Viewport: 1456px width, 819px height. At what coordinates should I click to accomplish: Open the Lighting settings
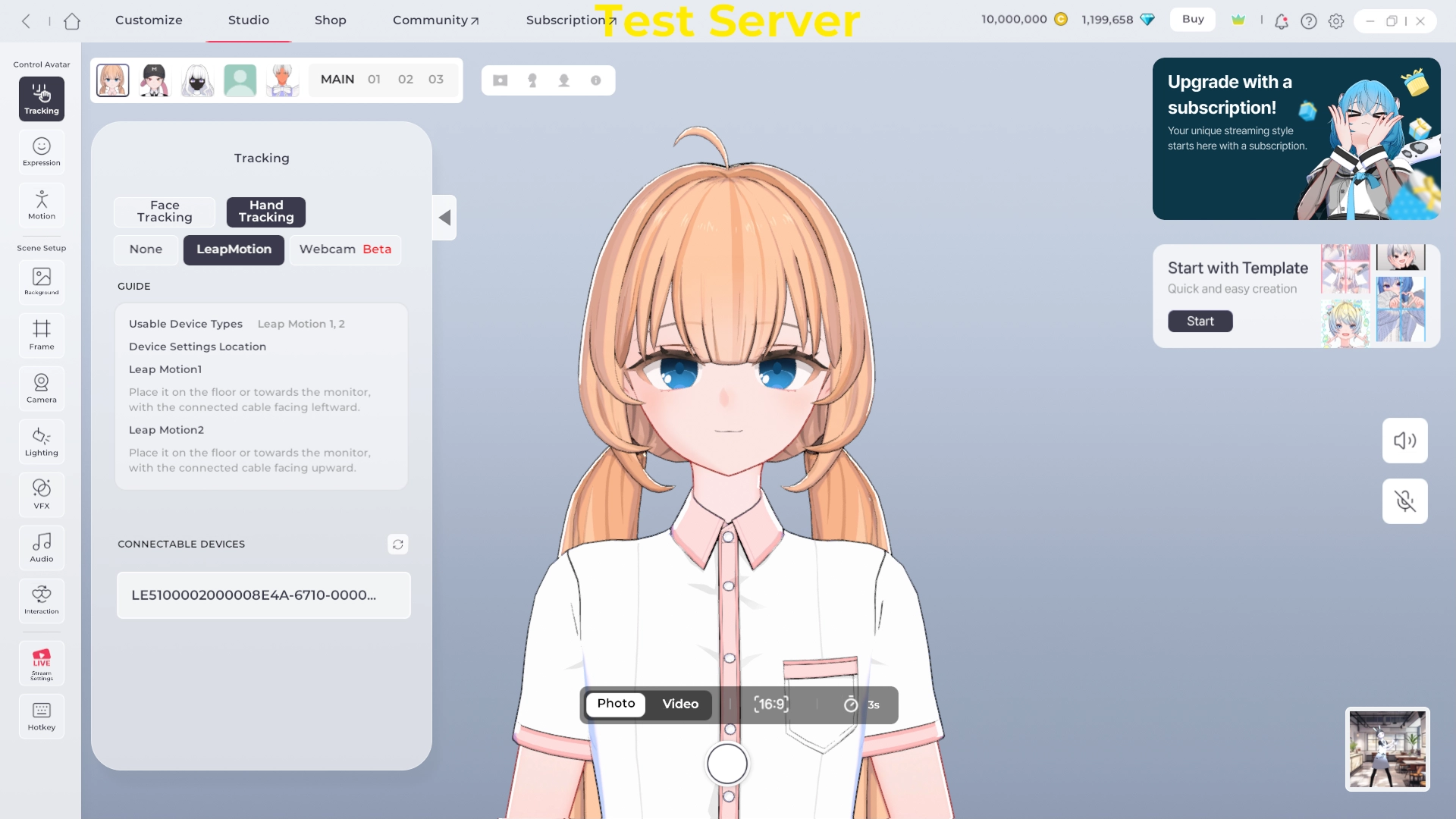42,441
